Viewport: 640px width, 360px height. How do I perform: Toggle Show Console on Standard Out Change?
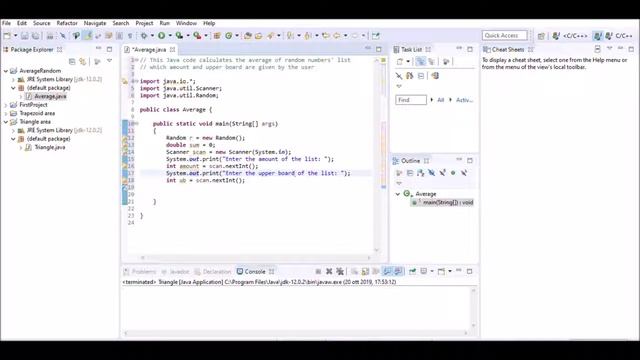(x=387, y=271)
